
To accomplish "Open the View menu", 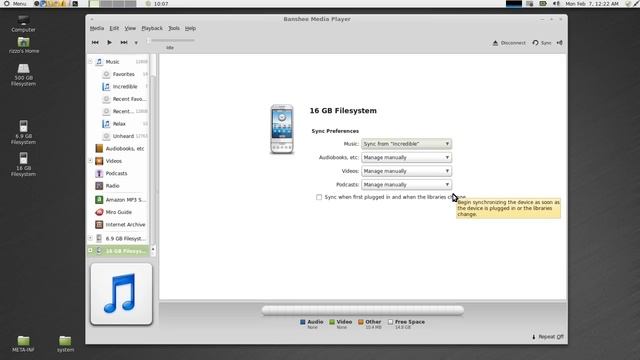I will point(130,28).
